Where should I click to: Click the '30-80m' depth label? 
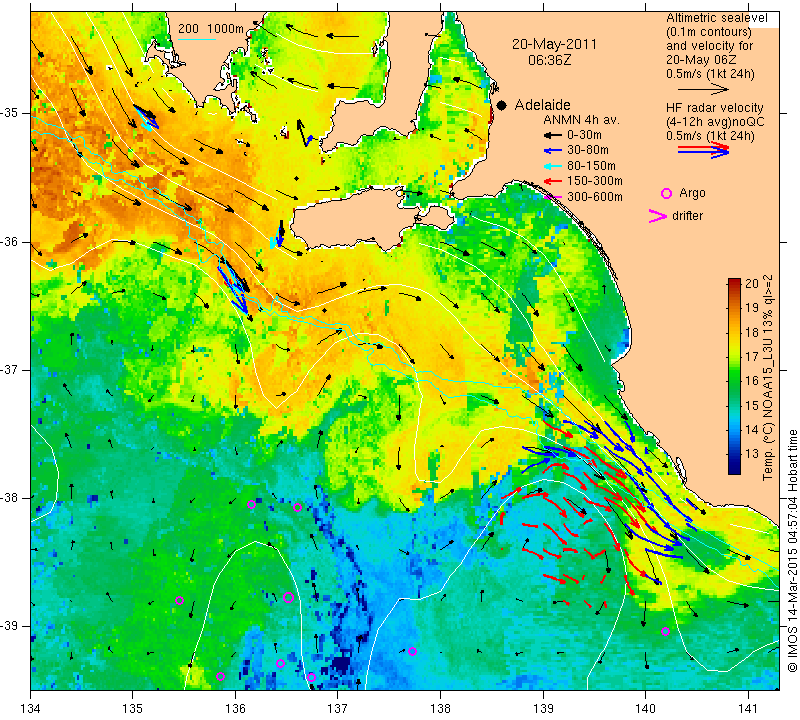click(588, 151)
